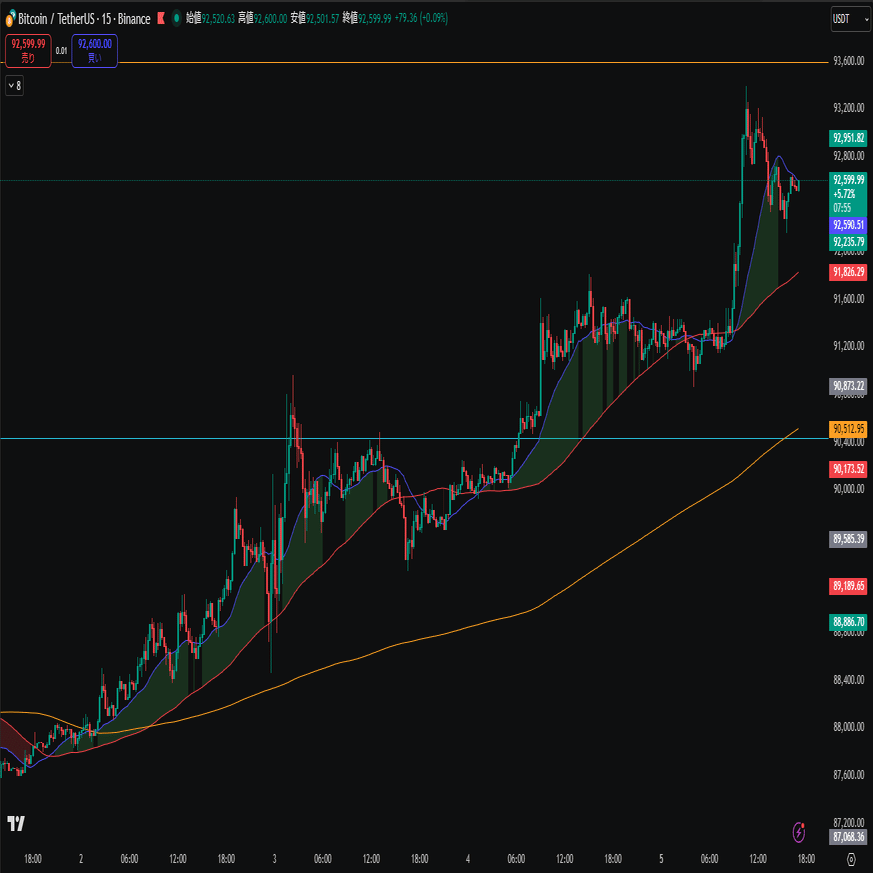Click the blue 92,590.51 price axis label
Image resolution: width=873 pixels, height=873 pixels.
click(848, 225)
